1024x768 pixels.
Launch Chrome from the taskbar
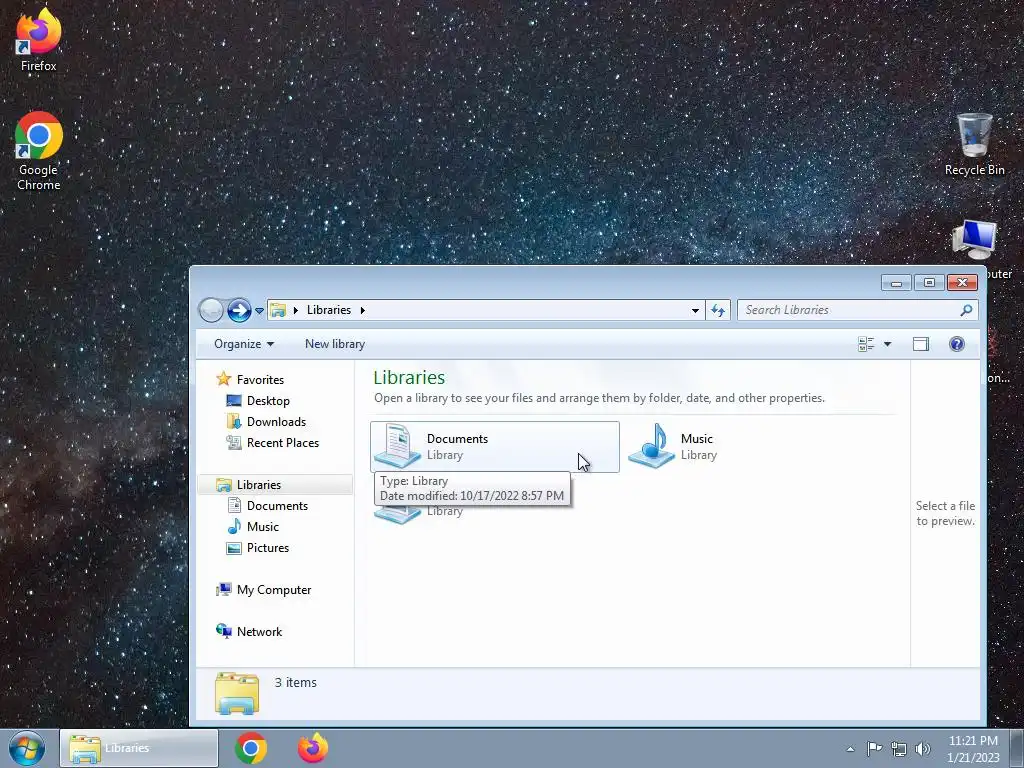pos(251,748)
